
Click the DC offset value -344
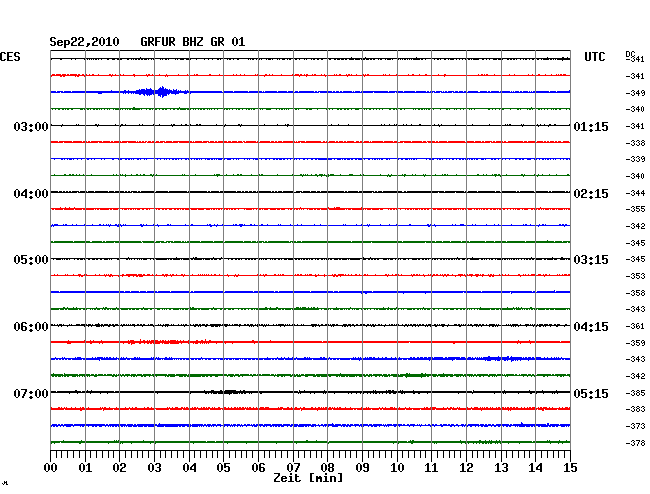635,194
